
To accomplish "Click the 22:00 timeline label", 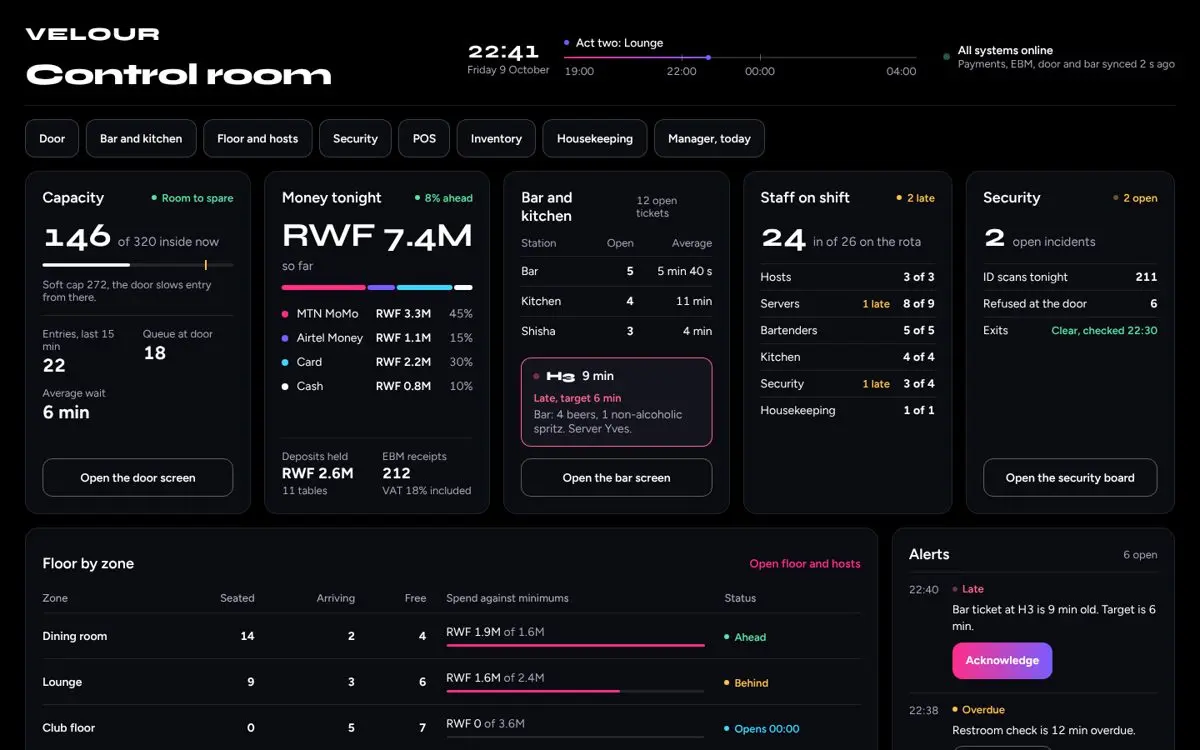I will [x=682, y=72].
